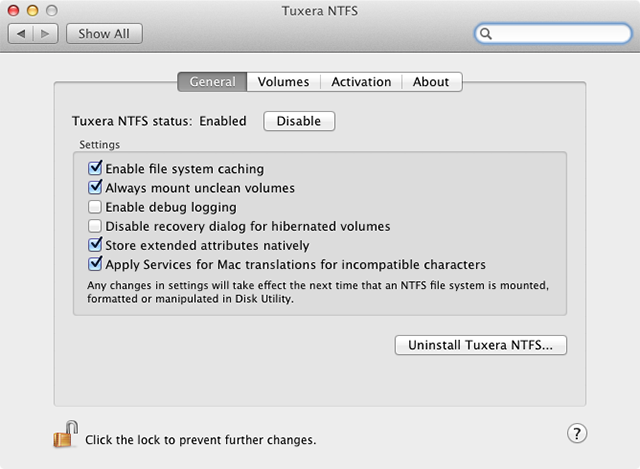Toggle Always mount unclean volumes
The height and width of the screenshot is (469, 640).
coord(95,187)
